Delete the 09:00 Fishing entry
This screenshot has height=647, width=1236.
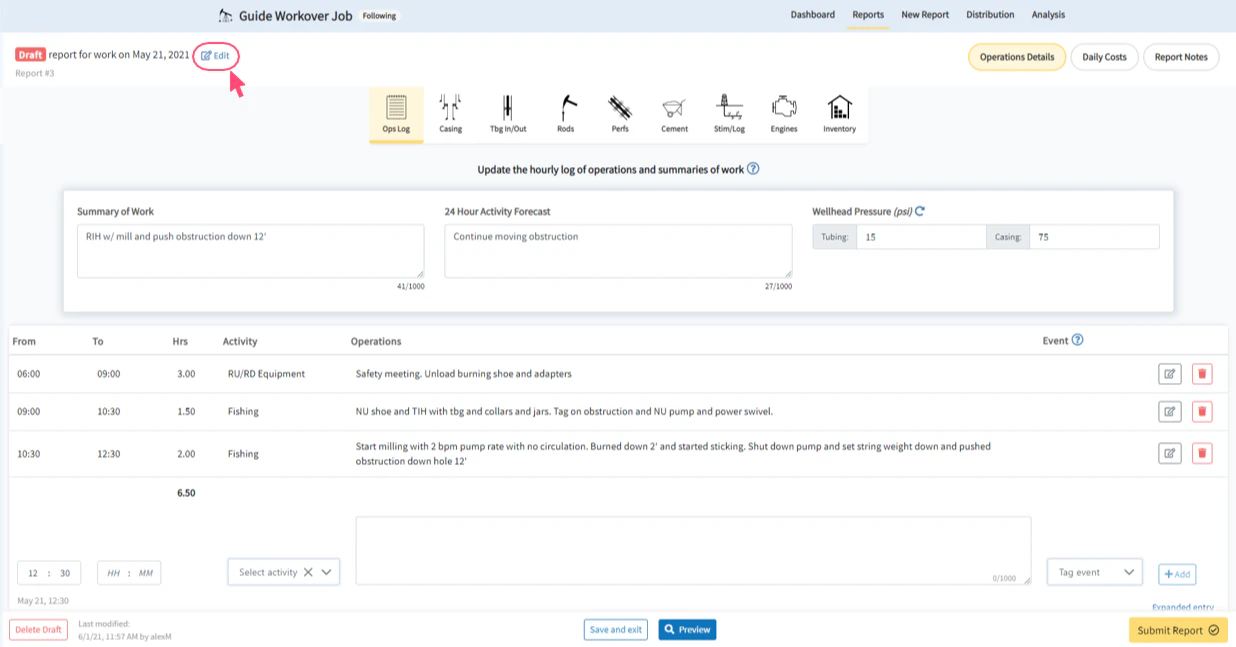pos(1202,411)
